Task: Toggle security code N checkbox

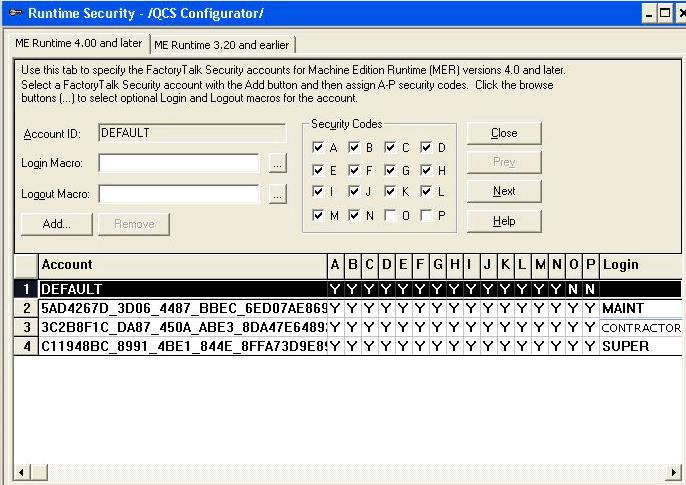Action: click(354, 215)
